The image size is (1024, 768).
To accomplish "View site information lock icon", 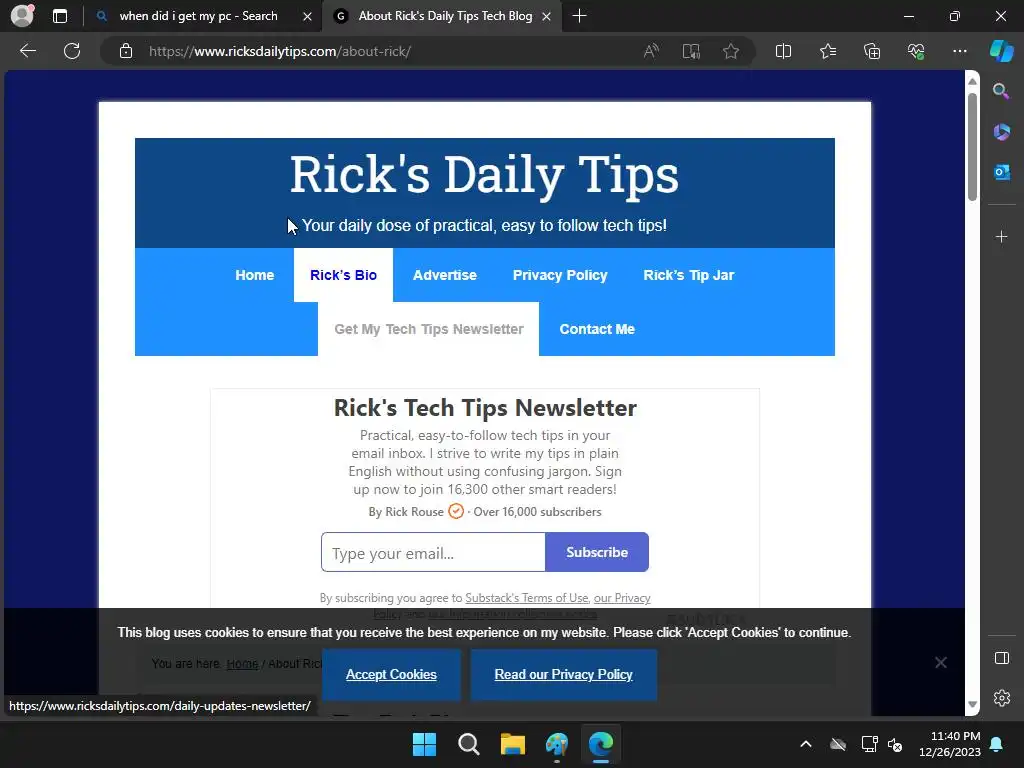I will pyautogui.click(x=126, y=51).
